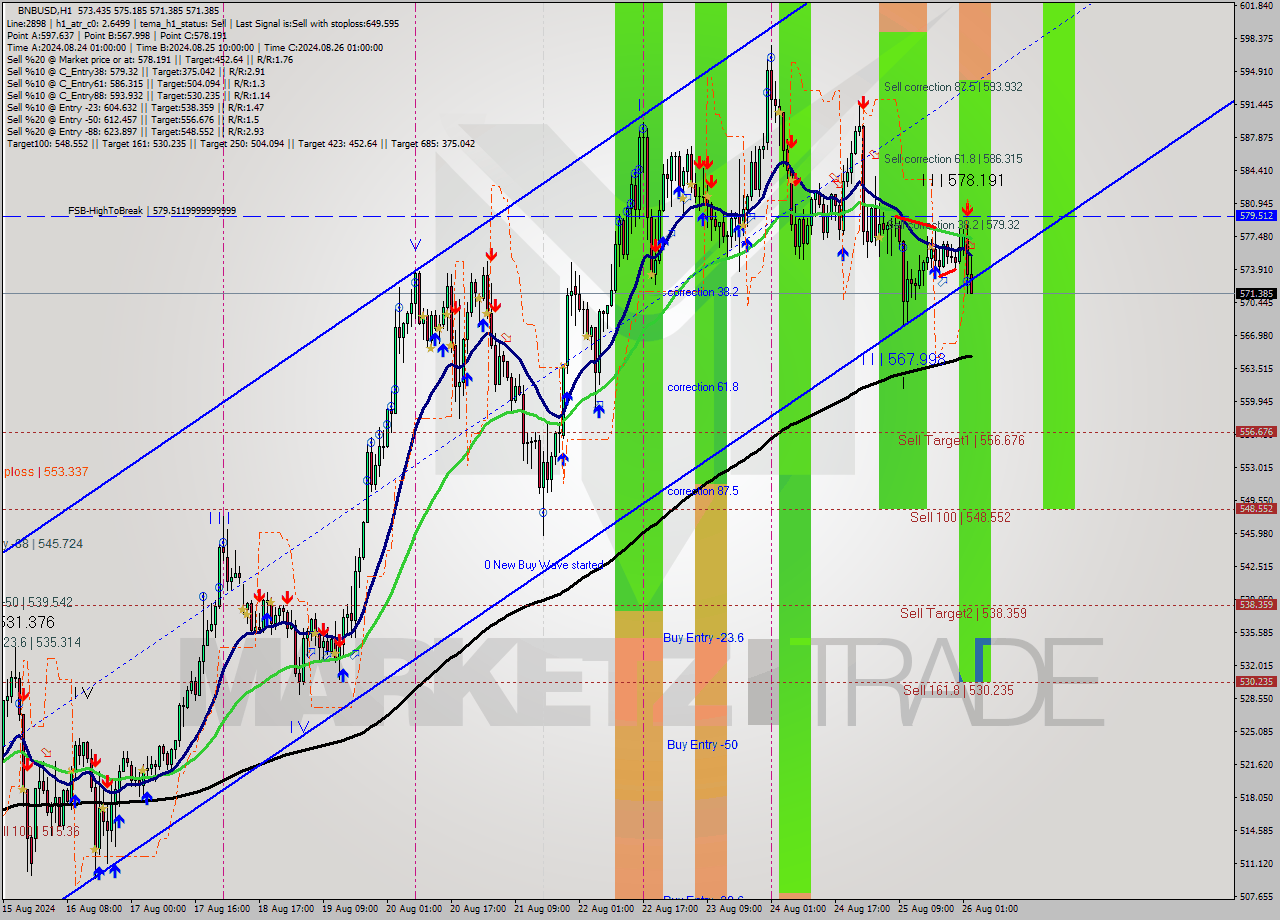Click the red 556.676 price tag on axis
Screen dimensions: 1280x920
(x=1256, y=432)
